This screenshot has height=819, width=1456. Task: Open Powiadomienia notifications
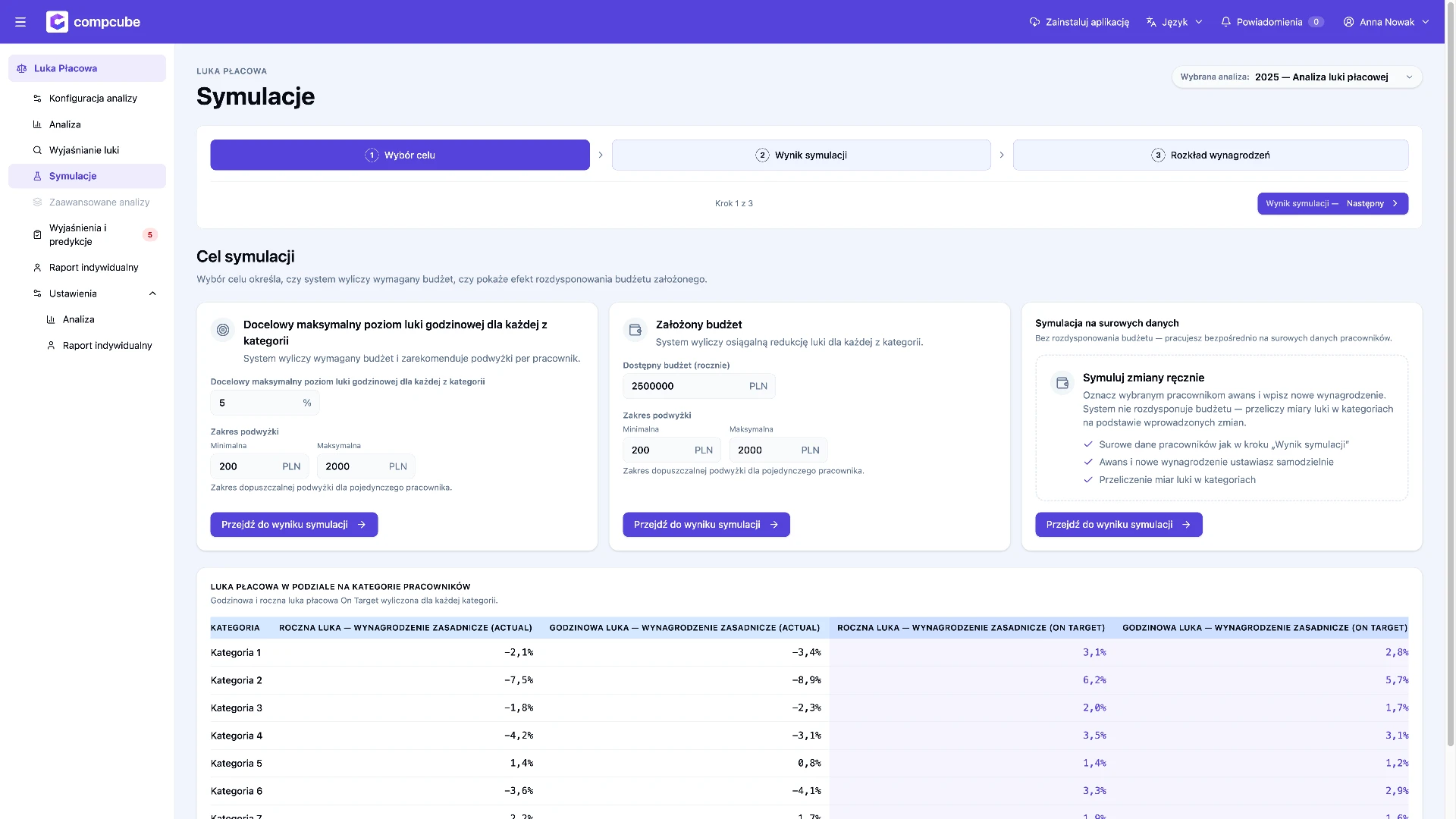point(1272,22)
